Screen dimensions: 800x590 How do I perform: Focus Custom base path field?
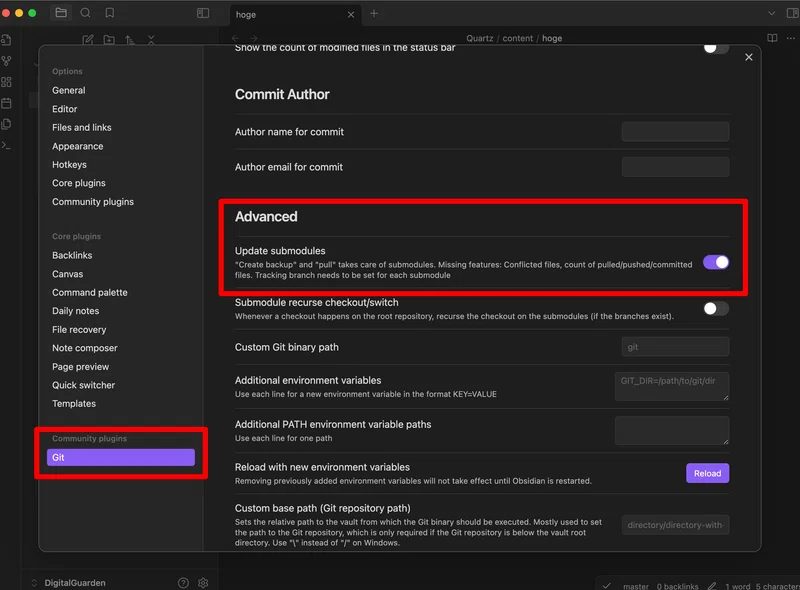[675, 525]
